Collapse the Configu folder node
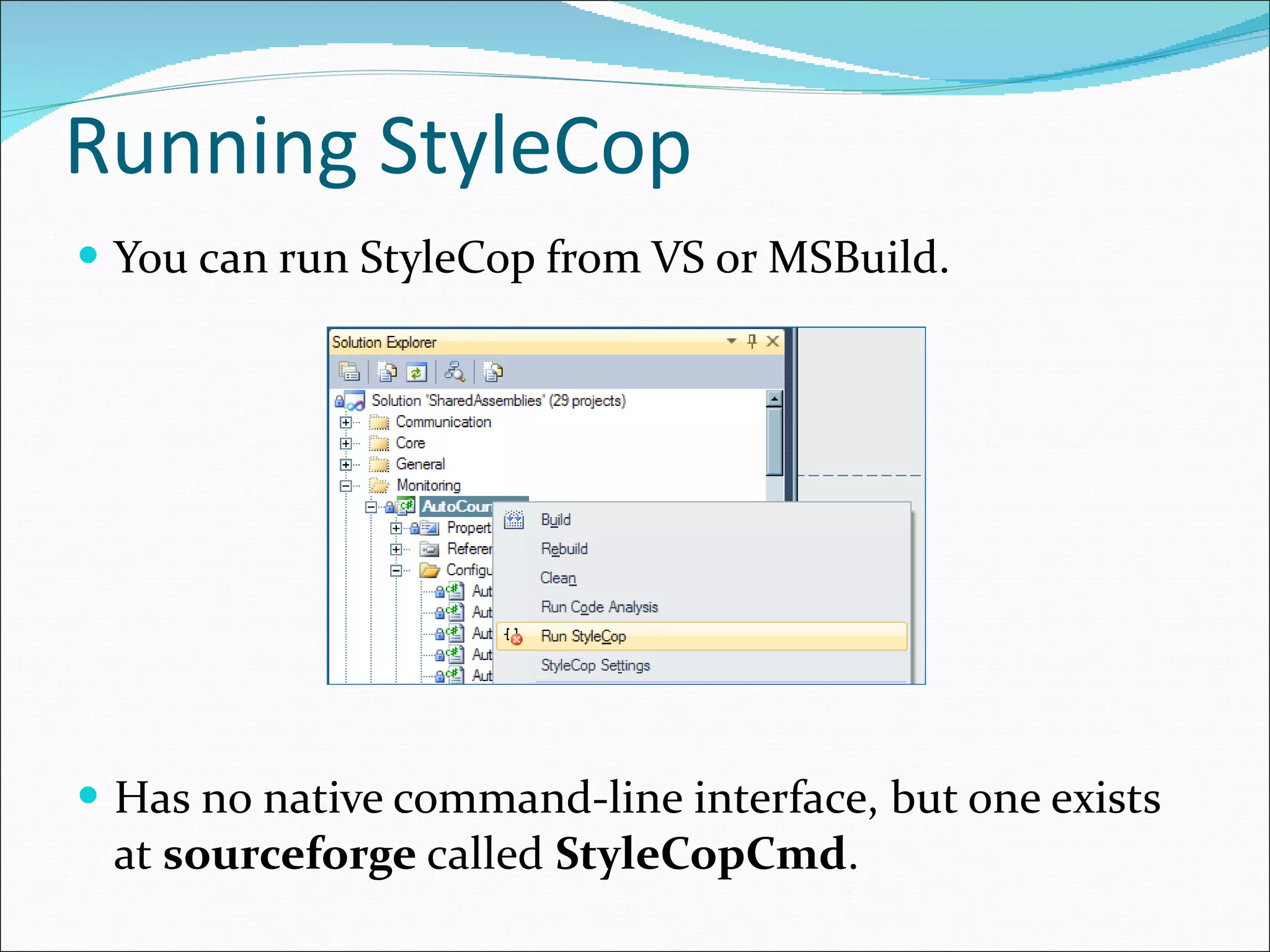The height and width of the screenshot is (952, 1270). click(396, 570)
